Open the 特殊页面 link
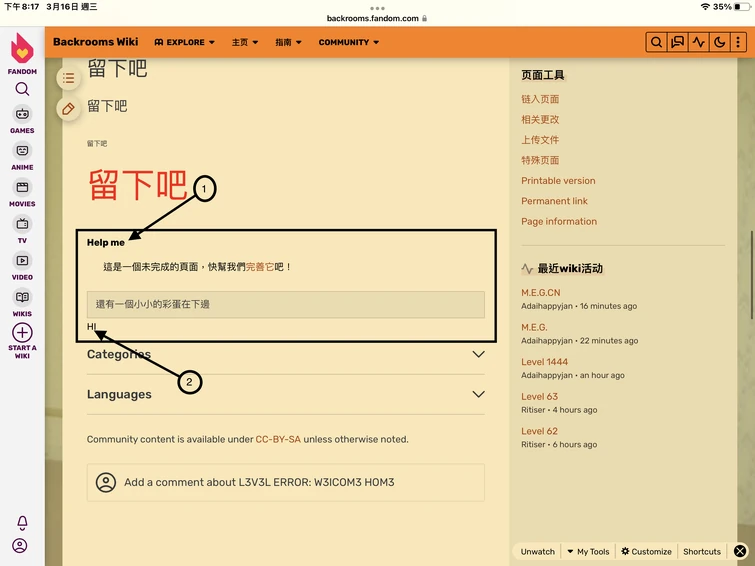This screenshot has height=566, width=755. (x=540, y=160)
